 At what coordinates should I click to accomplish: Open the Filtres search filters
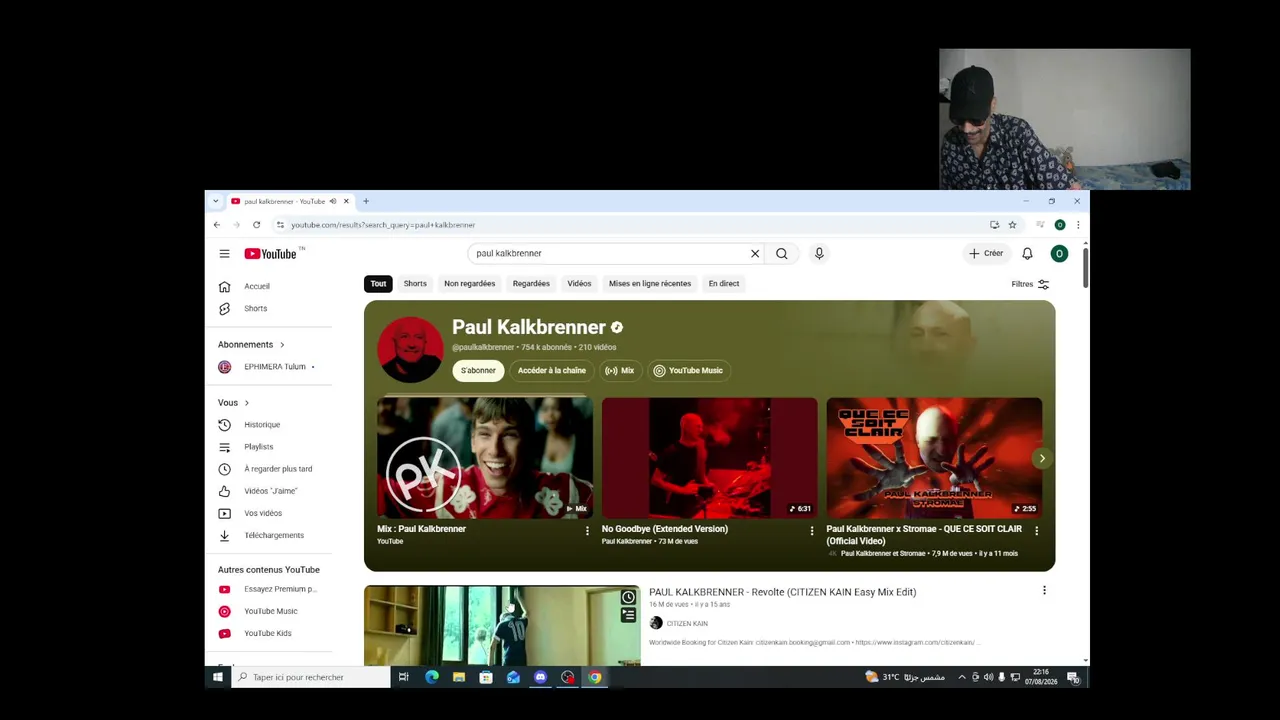click(1030, 284)
